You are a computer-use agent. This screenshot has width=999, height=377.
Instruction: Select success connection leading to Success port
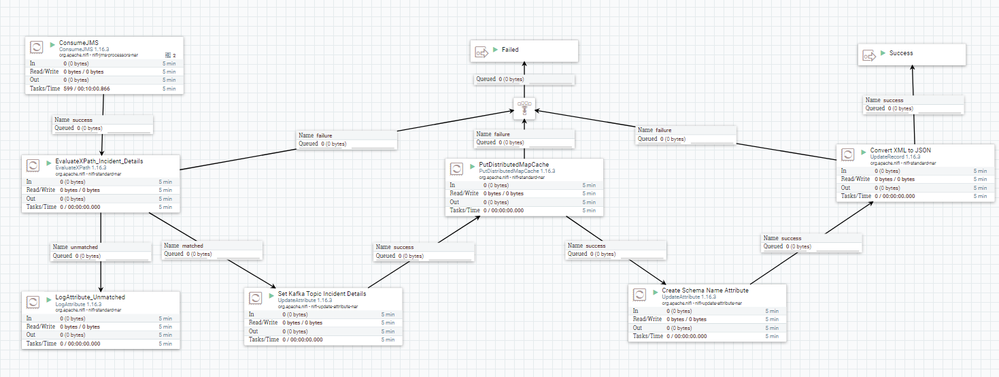click(x=914, y=104)
